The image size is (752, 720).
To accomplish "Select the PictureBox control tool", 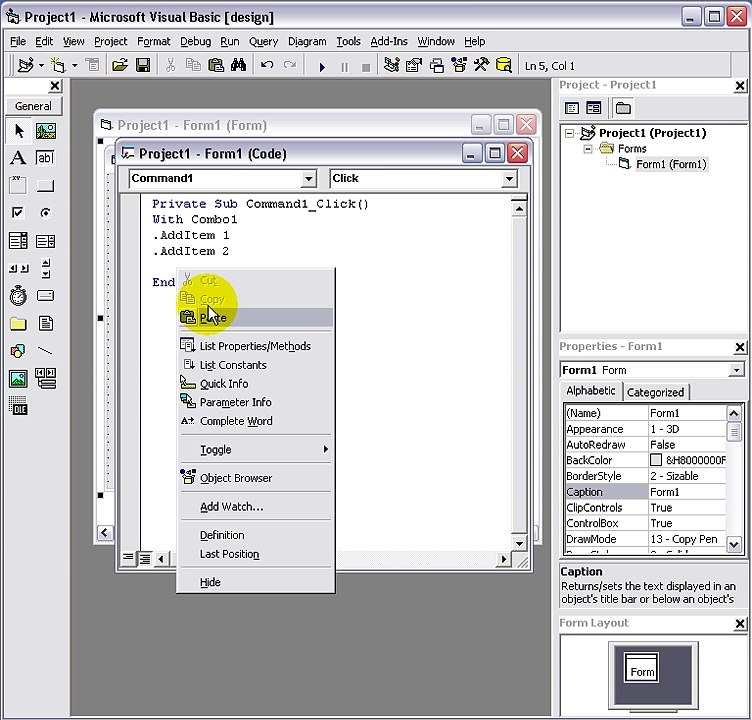I will [x=46, y=131].
